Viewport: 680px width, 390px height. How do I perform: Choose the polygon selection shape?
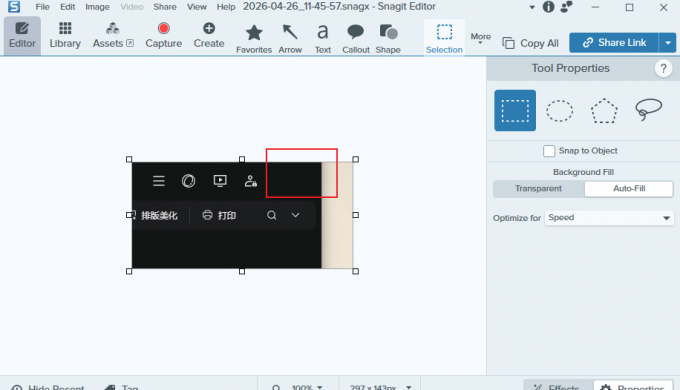(604, 111)
